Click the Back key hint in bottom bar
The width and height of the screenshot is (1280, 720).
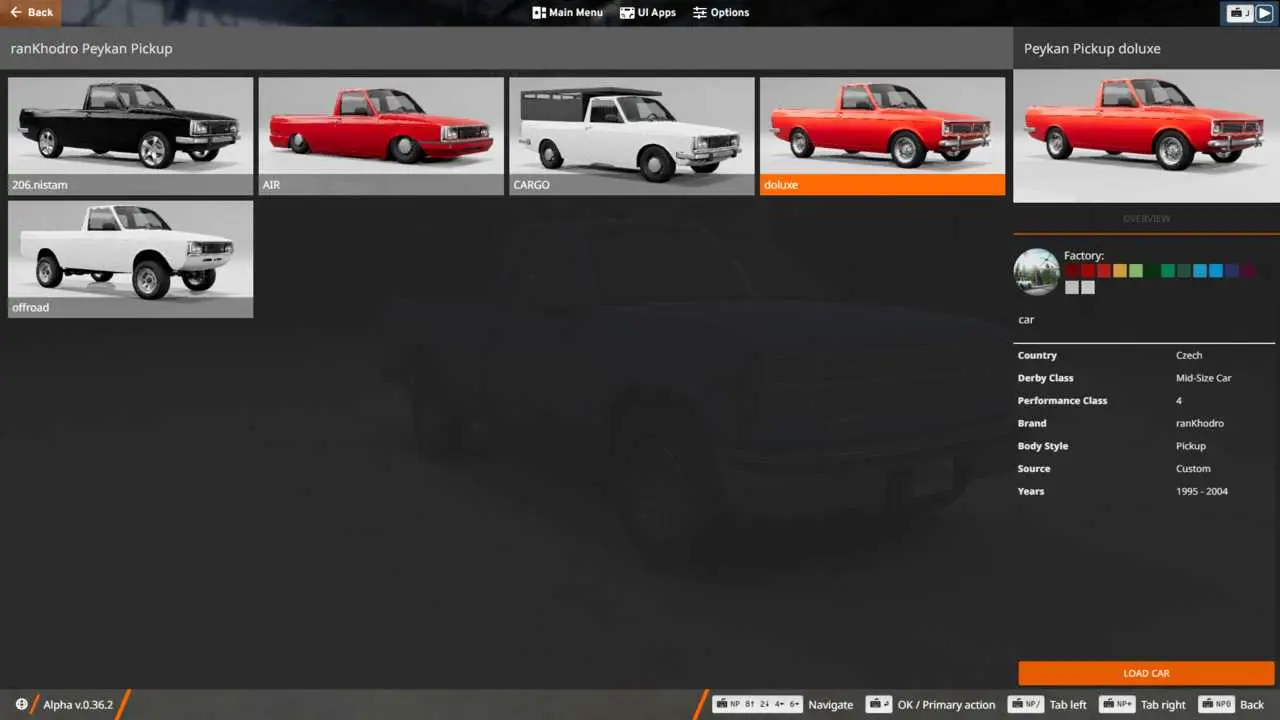1232,705
